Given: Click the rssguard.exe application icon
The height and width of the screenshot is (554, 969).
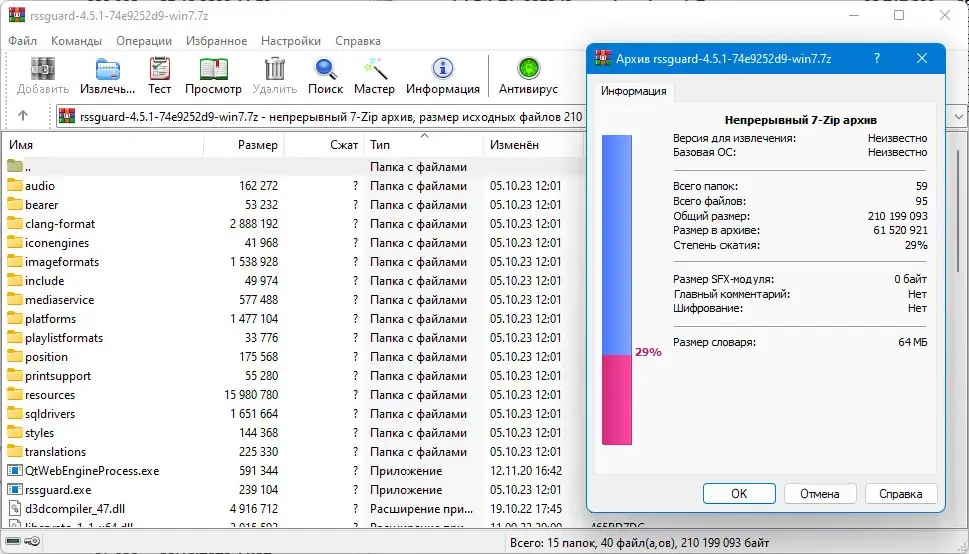Looking at the screenshot, I should tap(15, 490).
